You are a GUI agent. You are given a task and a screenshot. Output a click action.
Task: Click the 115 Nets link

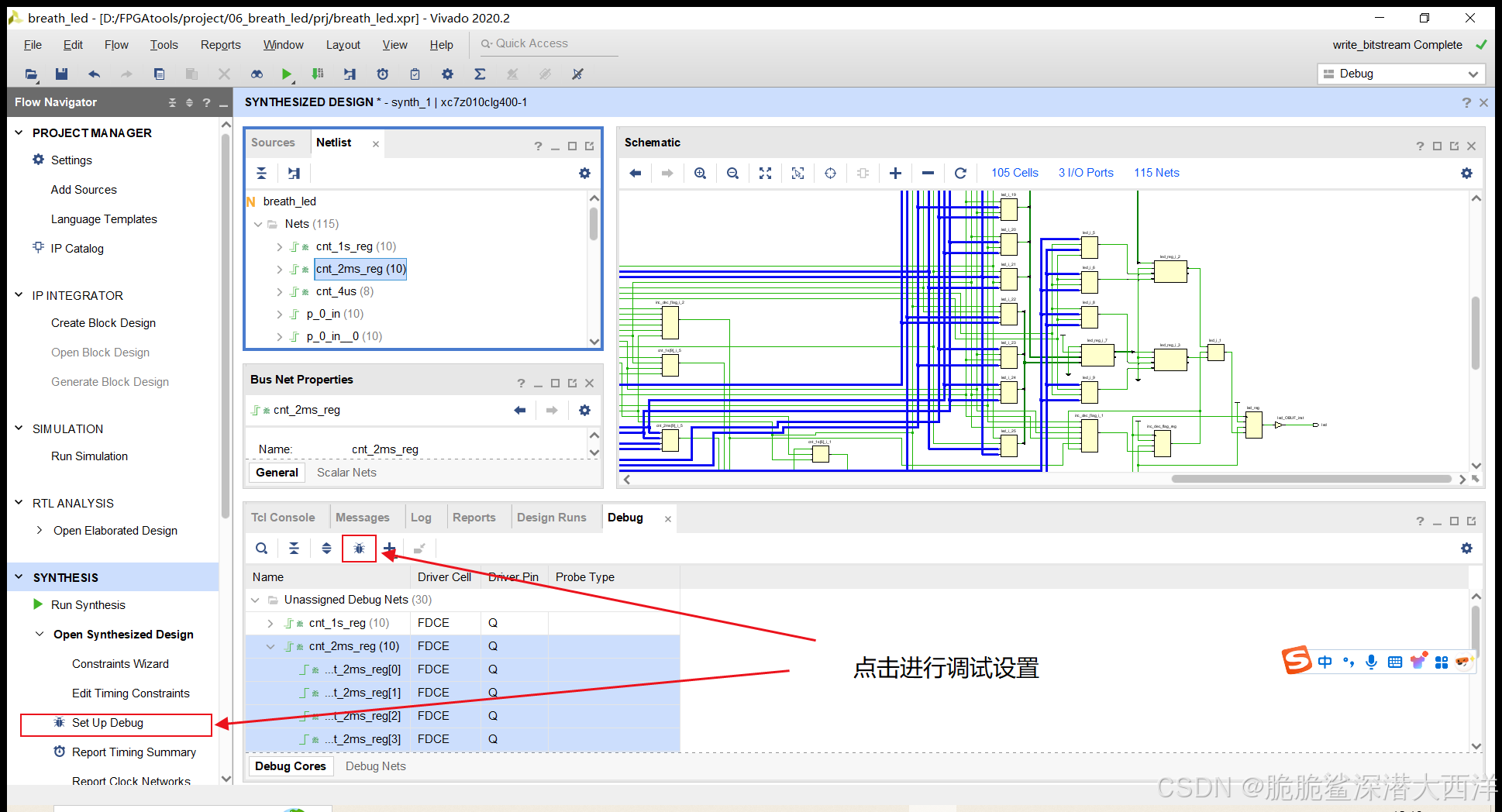[x=1156, y=173]
